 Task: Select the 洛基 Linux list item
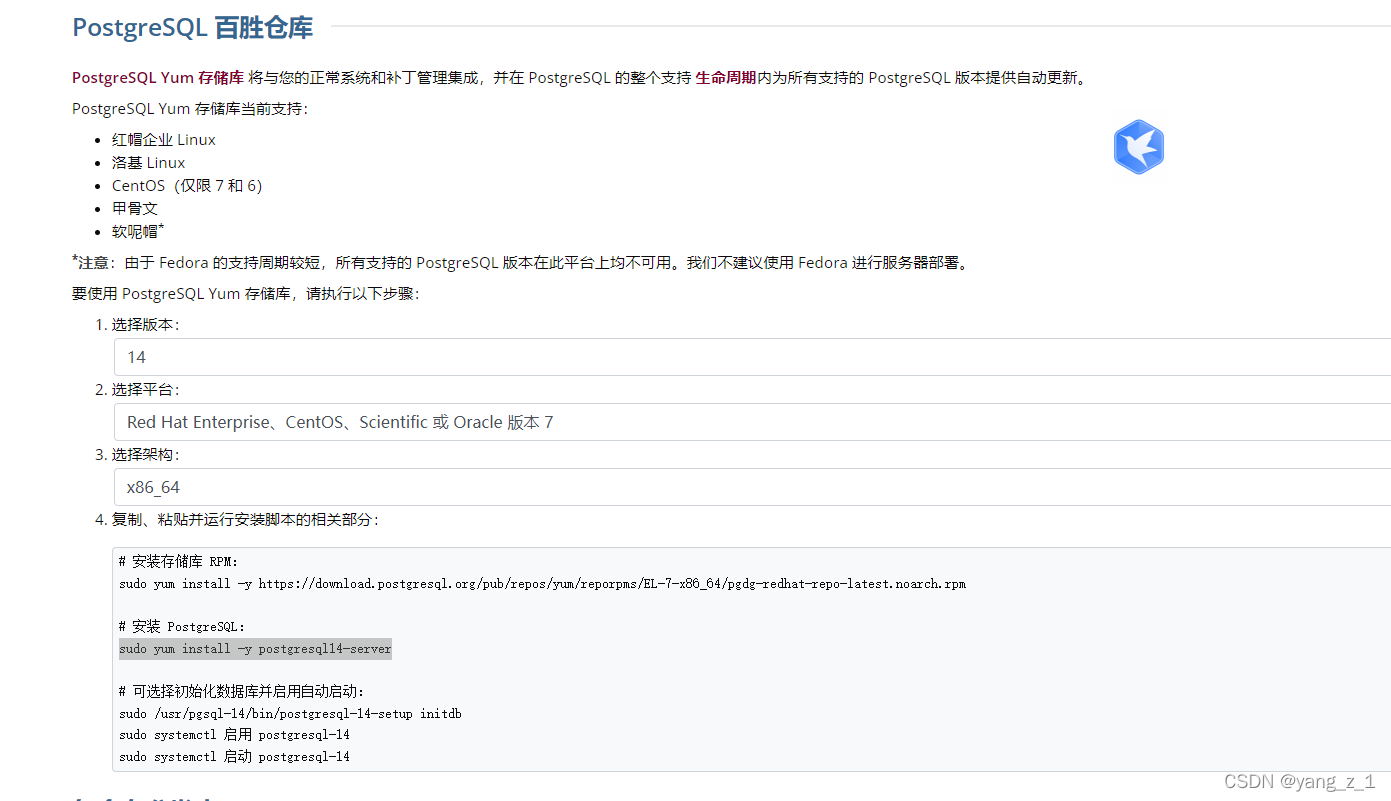tap(148, 163)
